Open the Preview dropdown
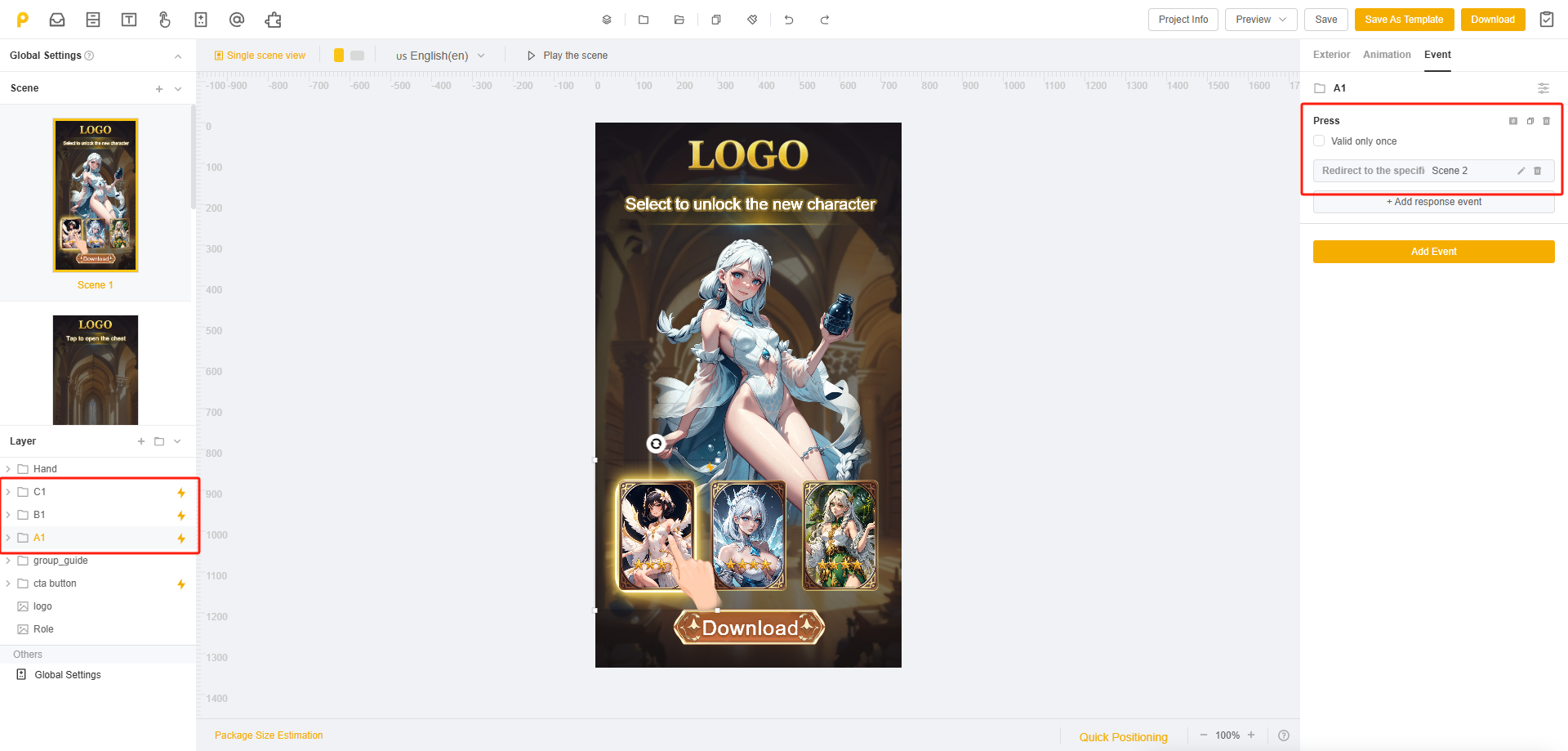Viewport: 1568px width, 751px height. coord(1261,20)
